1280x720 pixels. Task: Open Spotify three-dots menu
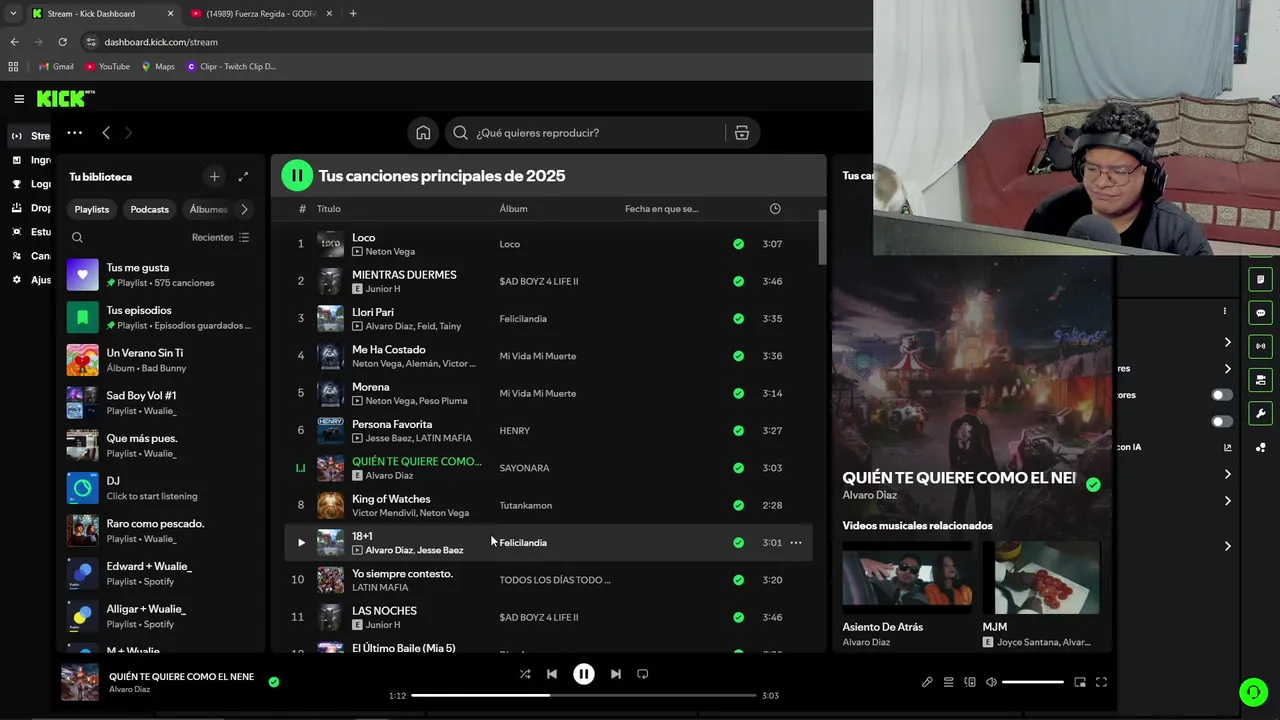pyautogui.click(x=74, y=132)
